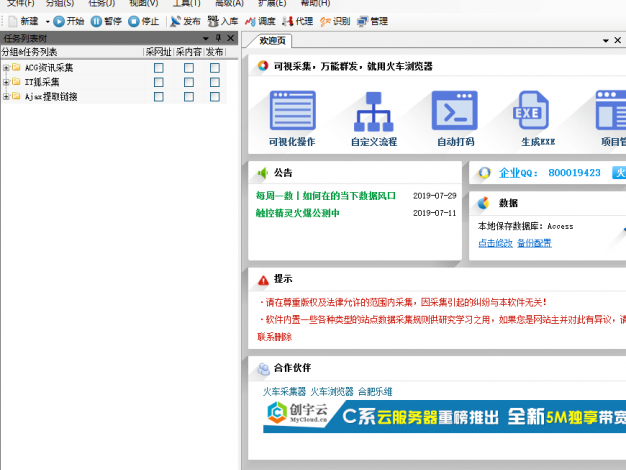Open the 火车采集器 partner link
The width and height of the screenshot is (626, 470).
click(x=284, y=392)
